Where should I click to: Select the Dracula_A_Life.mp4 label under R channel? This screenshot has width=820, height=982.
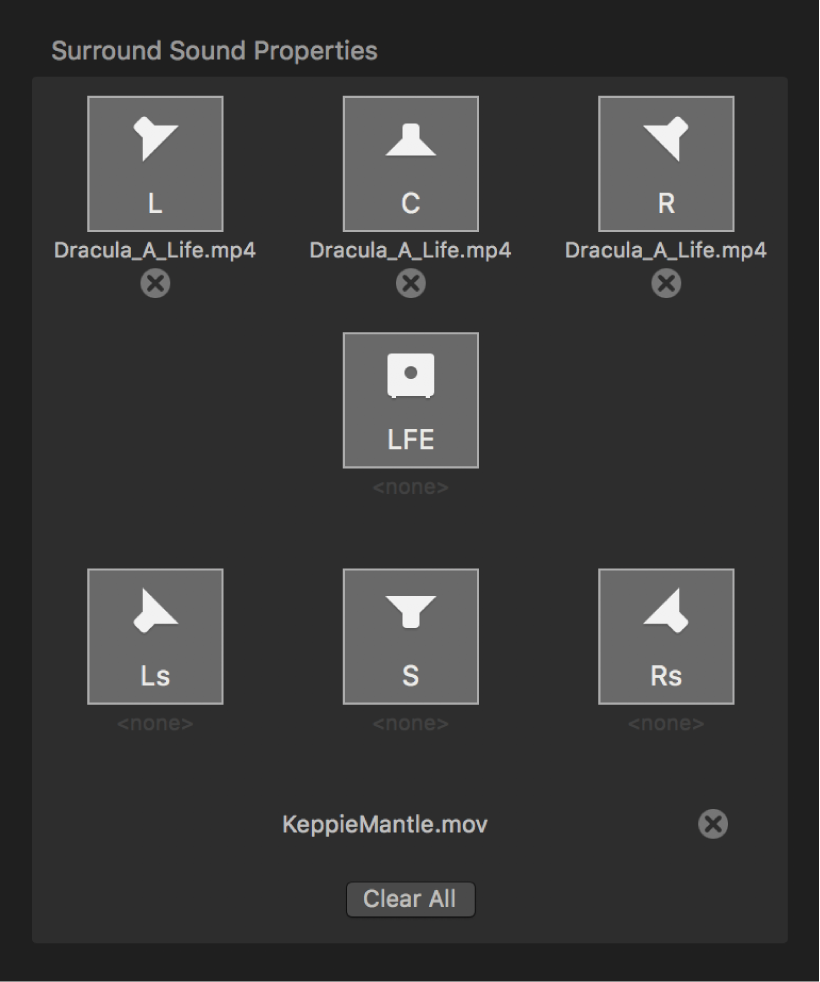[666, 250]
